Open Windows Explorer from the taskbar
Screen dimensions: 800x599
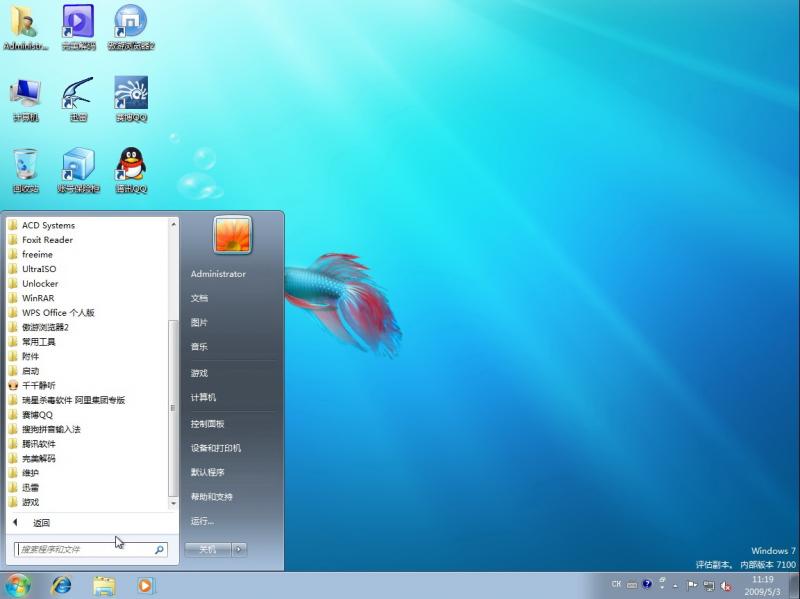point(104,586)
